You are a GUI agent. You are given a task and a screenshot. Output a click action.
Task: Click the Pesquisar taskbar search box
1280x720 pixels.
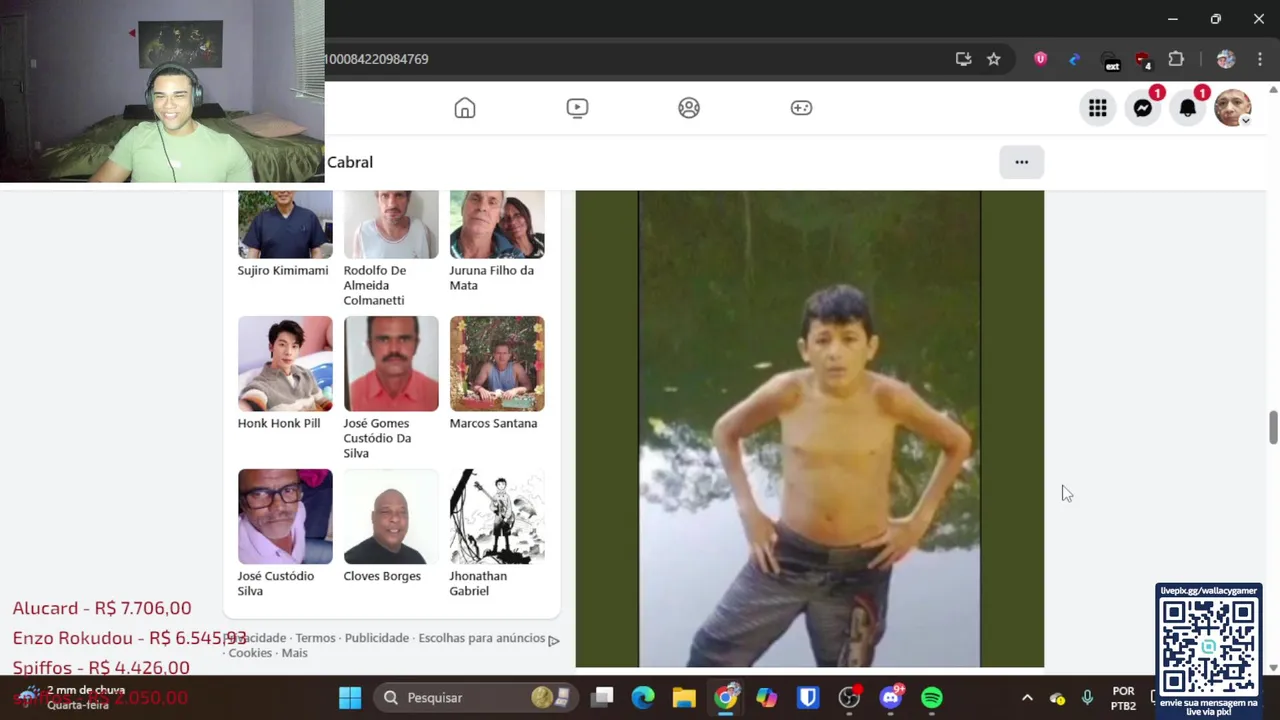(x=476, y=698)
